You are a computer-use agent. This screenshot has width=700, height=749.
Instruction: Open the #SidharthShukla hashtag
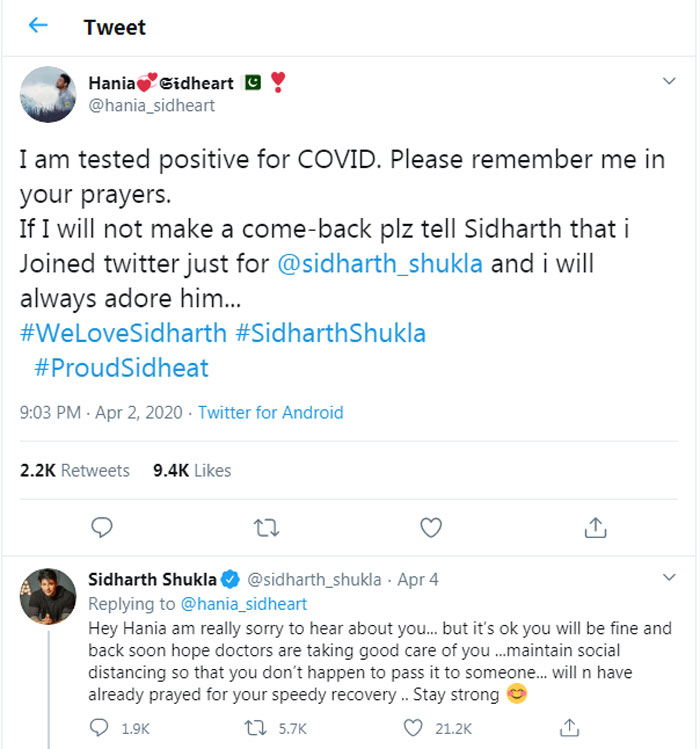pos(330,332)
